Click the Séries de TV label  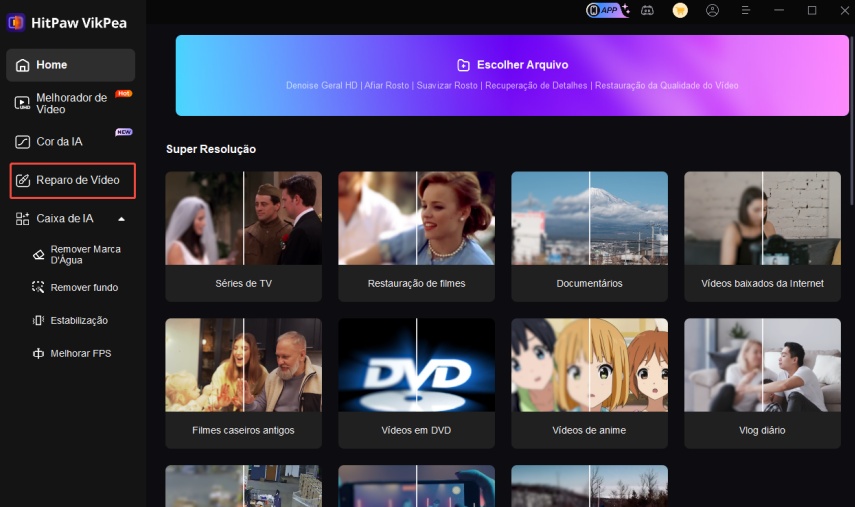244,283
